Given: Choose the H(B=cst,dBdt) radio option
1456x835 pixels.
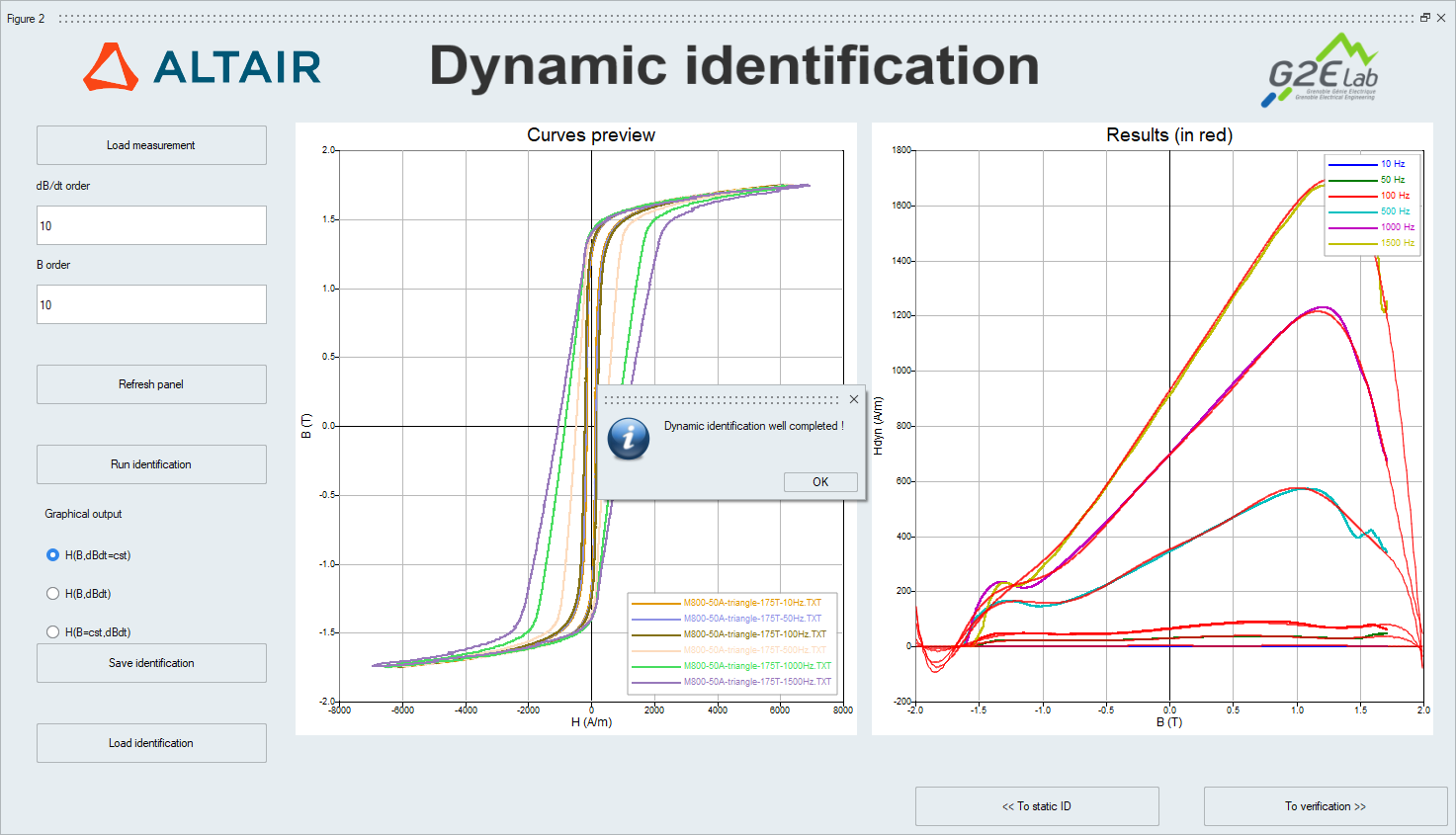Looking at the screenshot, I should 53,632.
